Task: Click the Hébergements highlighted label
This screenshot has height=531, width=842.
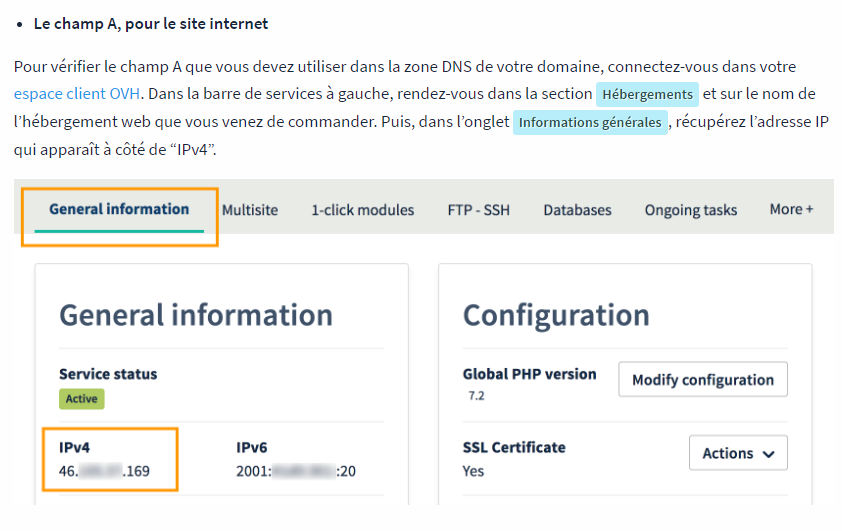Action: [647, 94]
